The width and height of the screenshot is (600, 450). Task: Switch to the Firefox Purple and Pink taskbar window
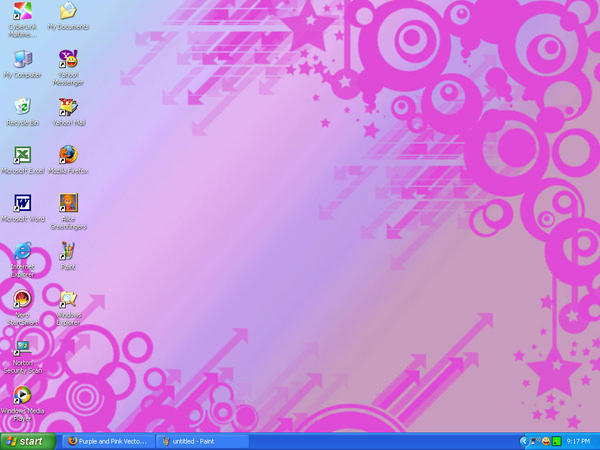109,441
